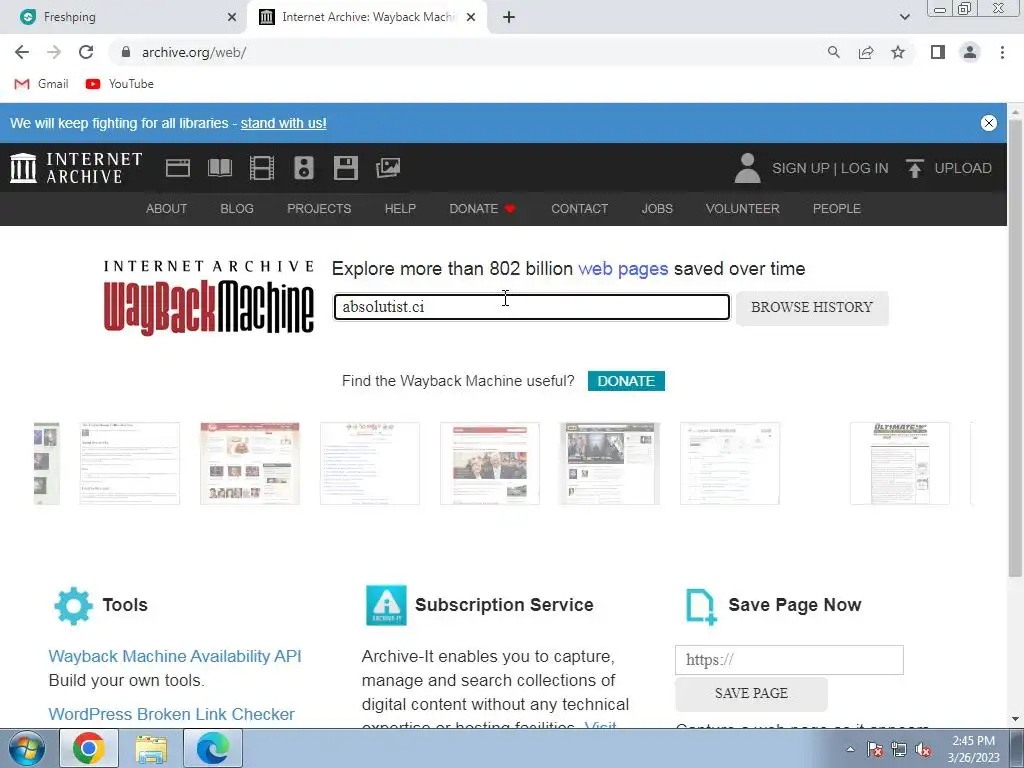The height and width of the screenshot is (768, 1024).
Task: Open the Video (film strip) icon in the navbar
Action: pos(262,168)
